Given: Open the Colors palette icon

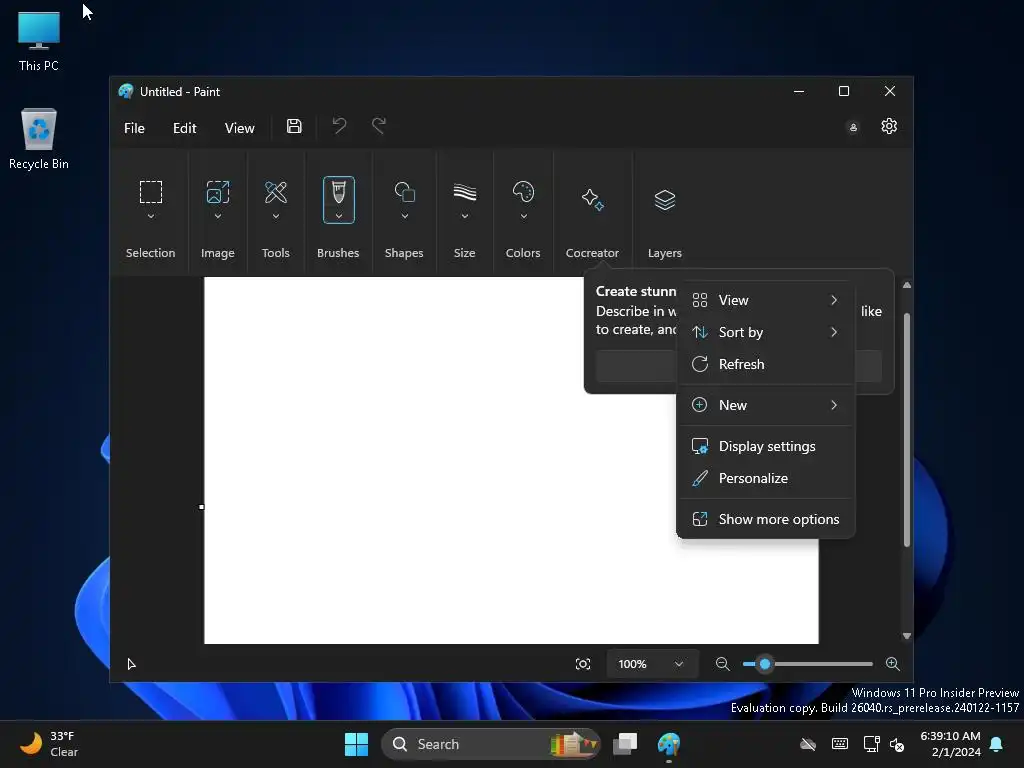Looking at the screenshot, I should (523, 192).
